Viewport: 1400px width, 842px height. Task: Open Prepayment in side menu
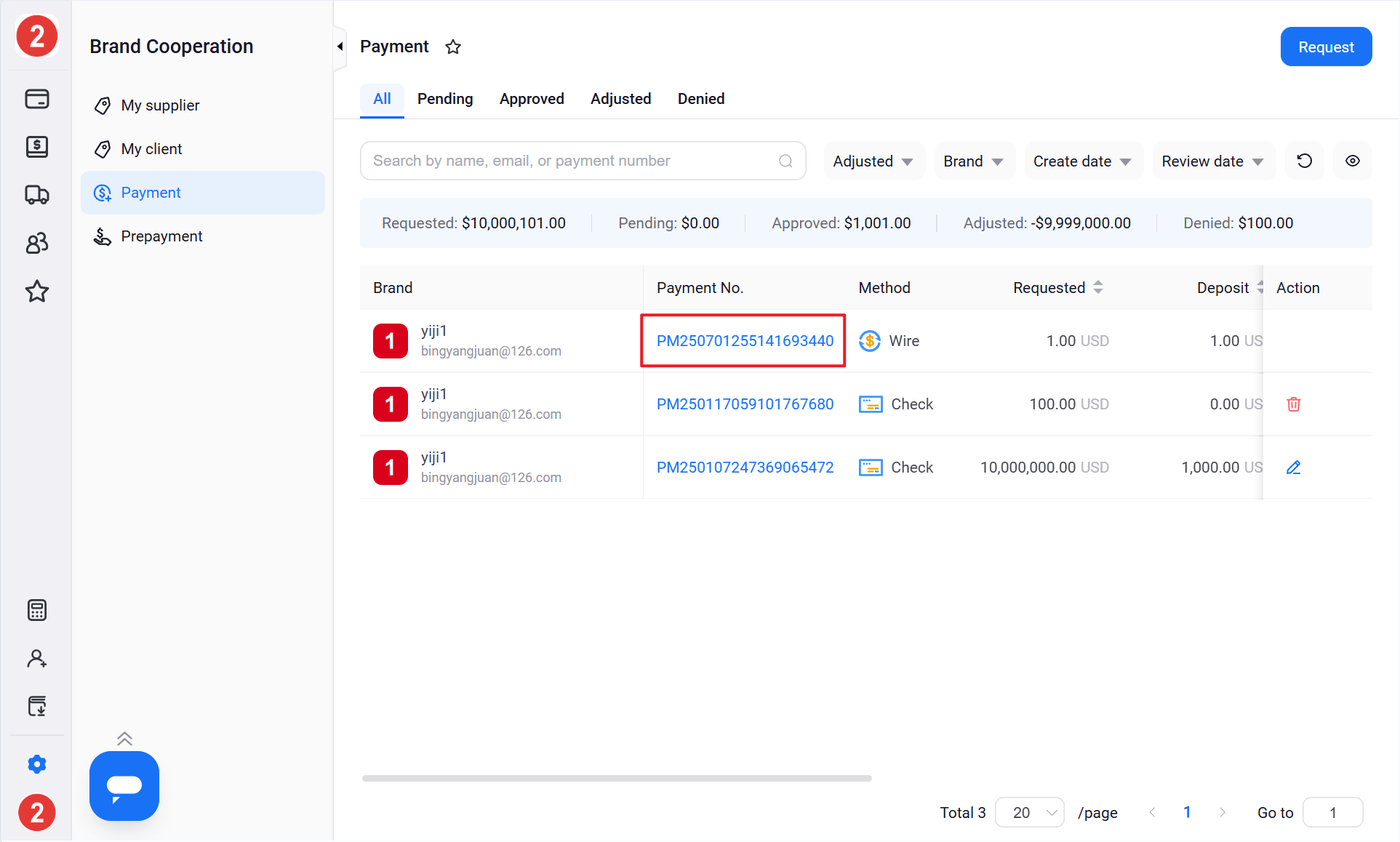click(x=203, y=236)
